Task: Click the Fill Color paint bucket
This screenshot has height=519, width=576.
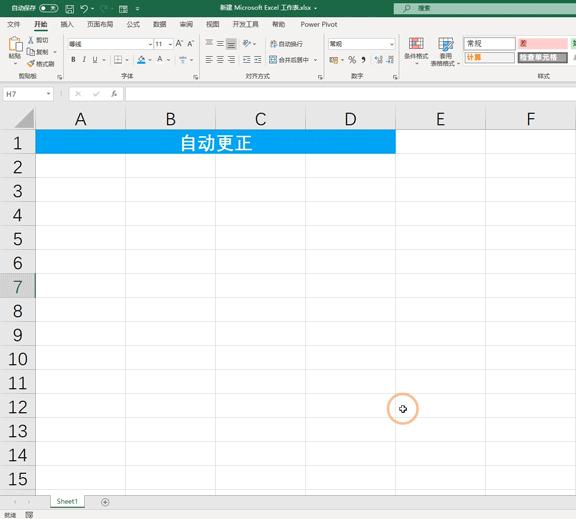Action: 141,60
